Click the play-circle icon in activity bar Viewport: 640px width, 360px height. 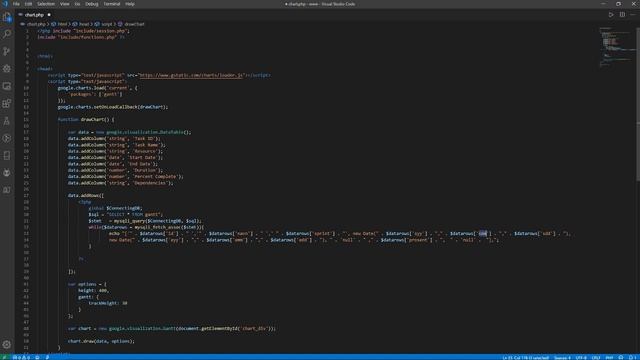tap(7, 138)
